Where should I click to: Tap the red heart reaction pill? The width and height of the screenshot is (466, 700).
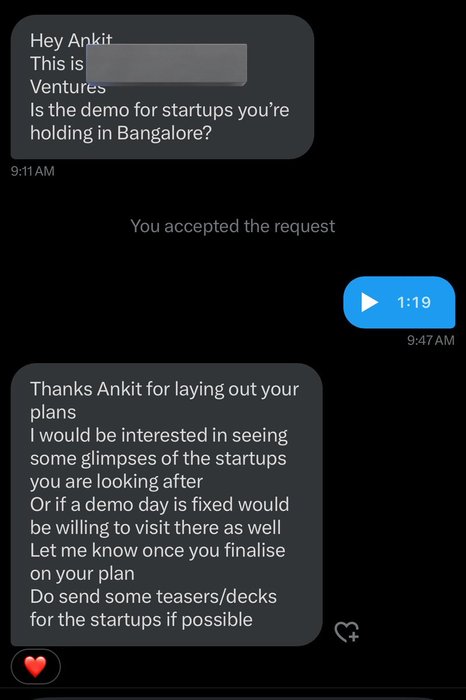[x=36, y=667]
